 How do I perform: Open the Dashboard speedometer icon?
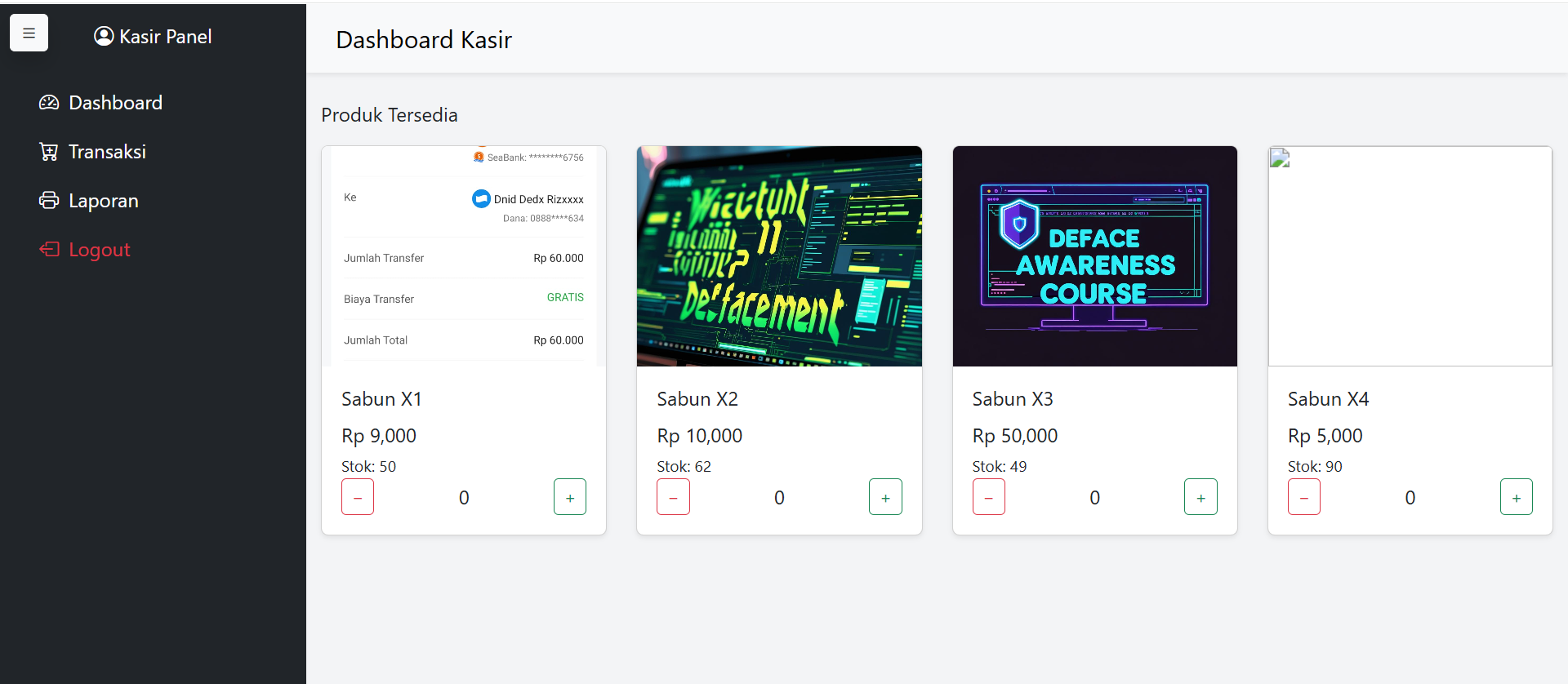click(x=49, y=103)
